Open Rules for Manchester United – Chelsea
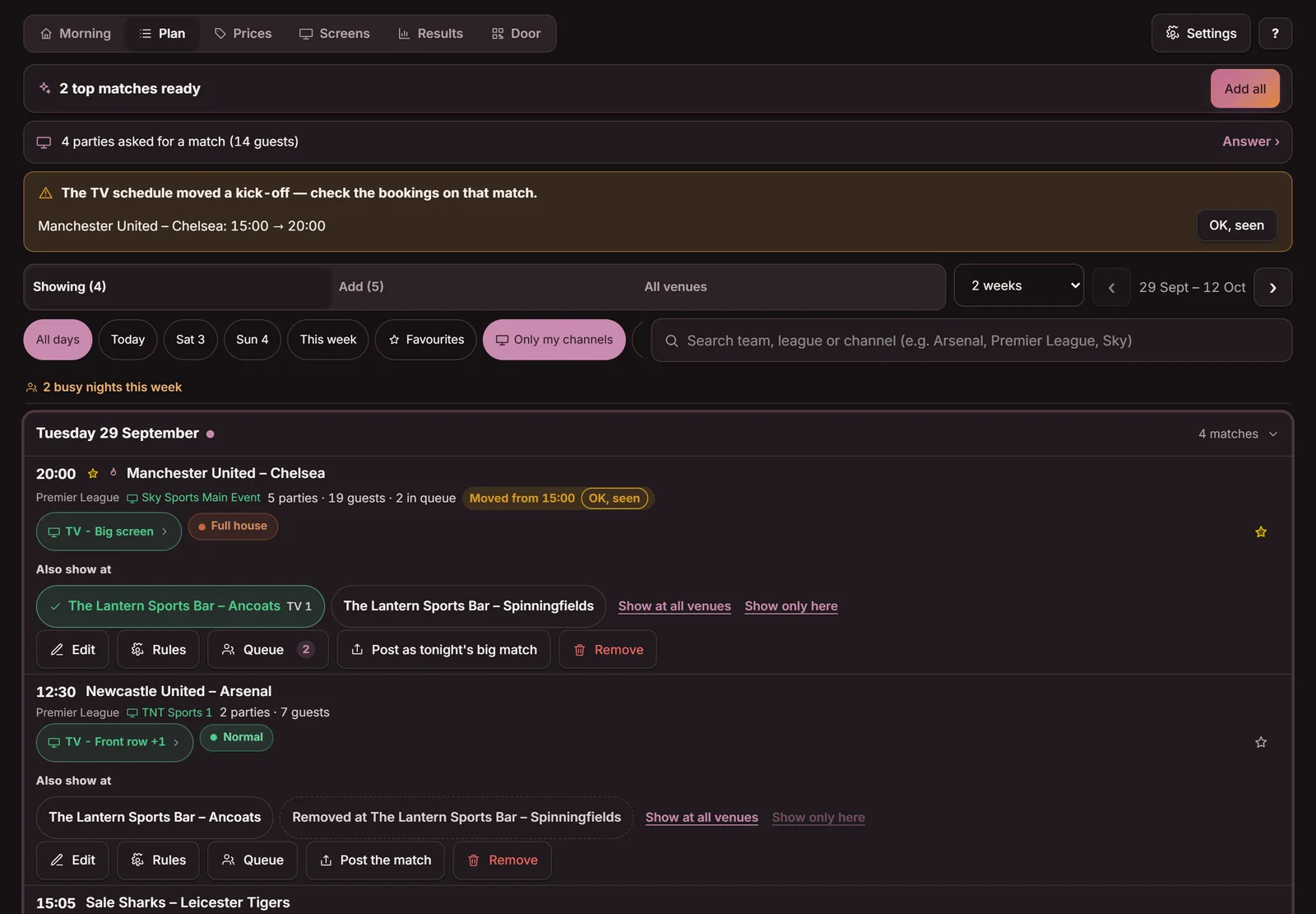 (158, 650)
